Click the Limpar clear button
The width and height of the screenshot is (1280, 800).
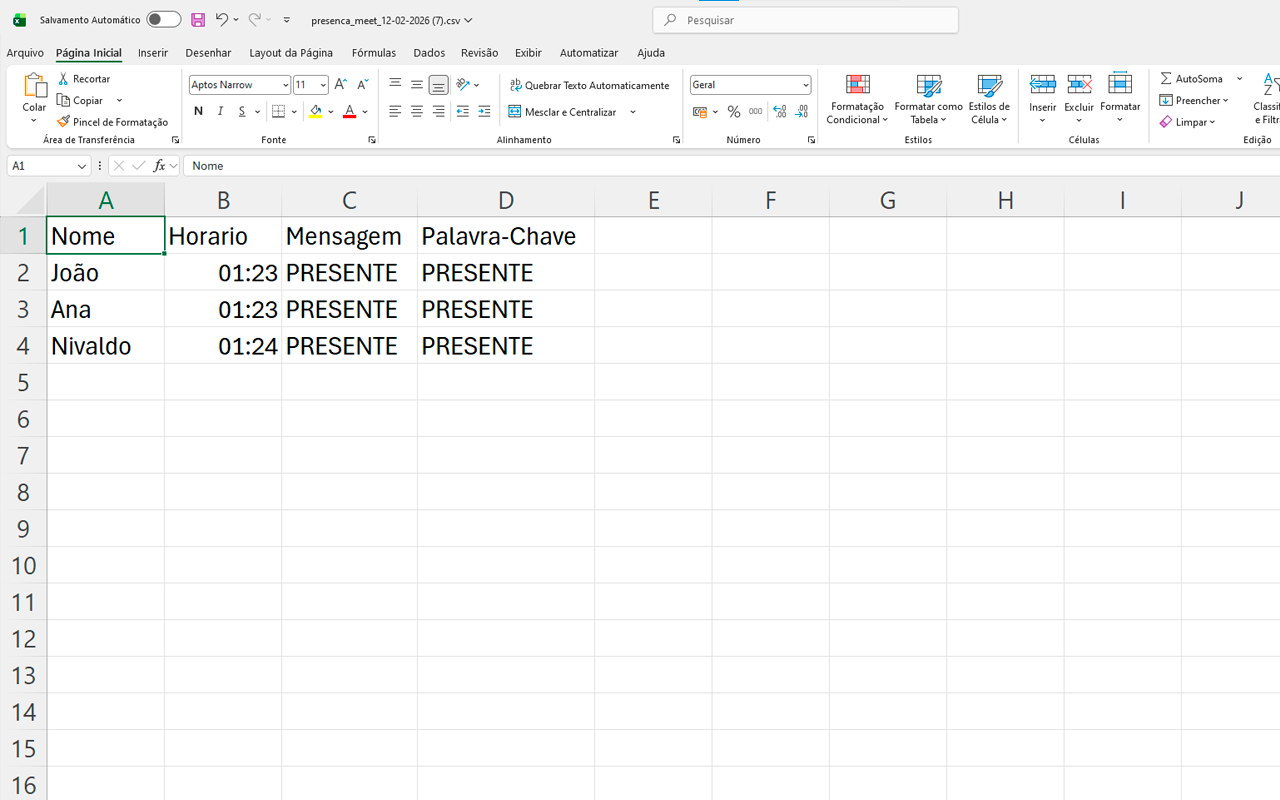tap(1188, 122)
